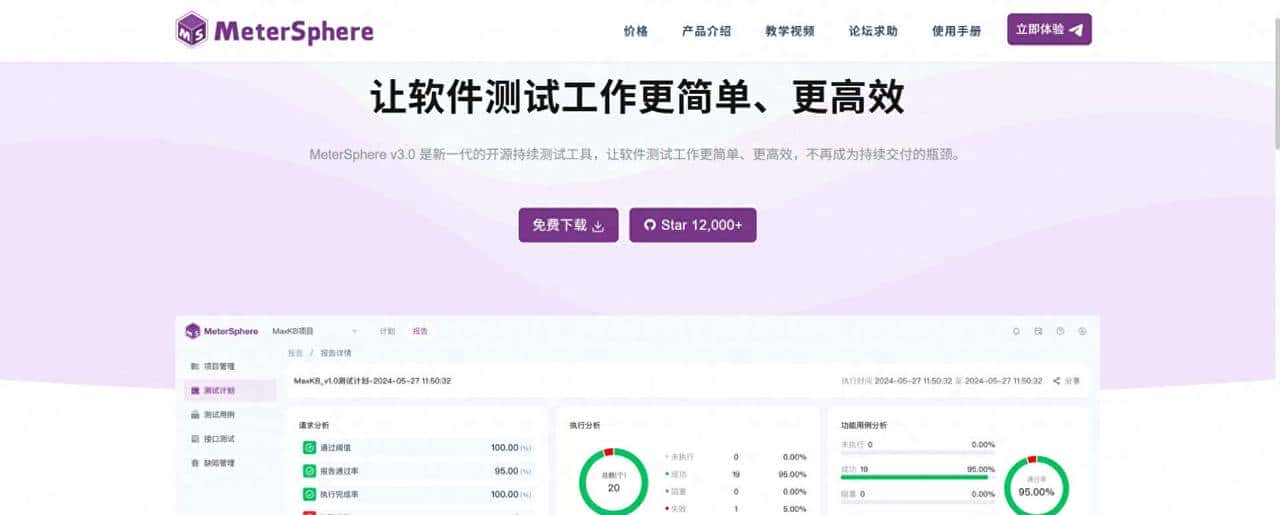Open 论坛求助 in the top navigation
Image resolution: width=1280 pixels, height=515 pixels.
tap(873, 31)
